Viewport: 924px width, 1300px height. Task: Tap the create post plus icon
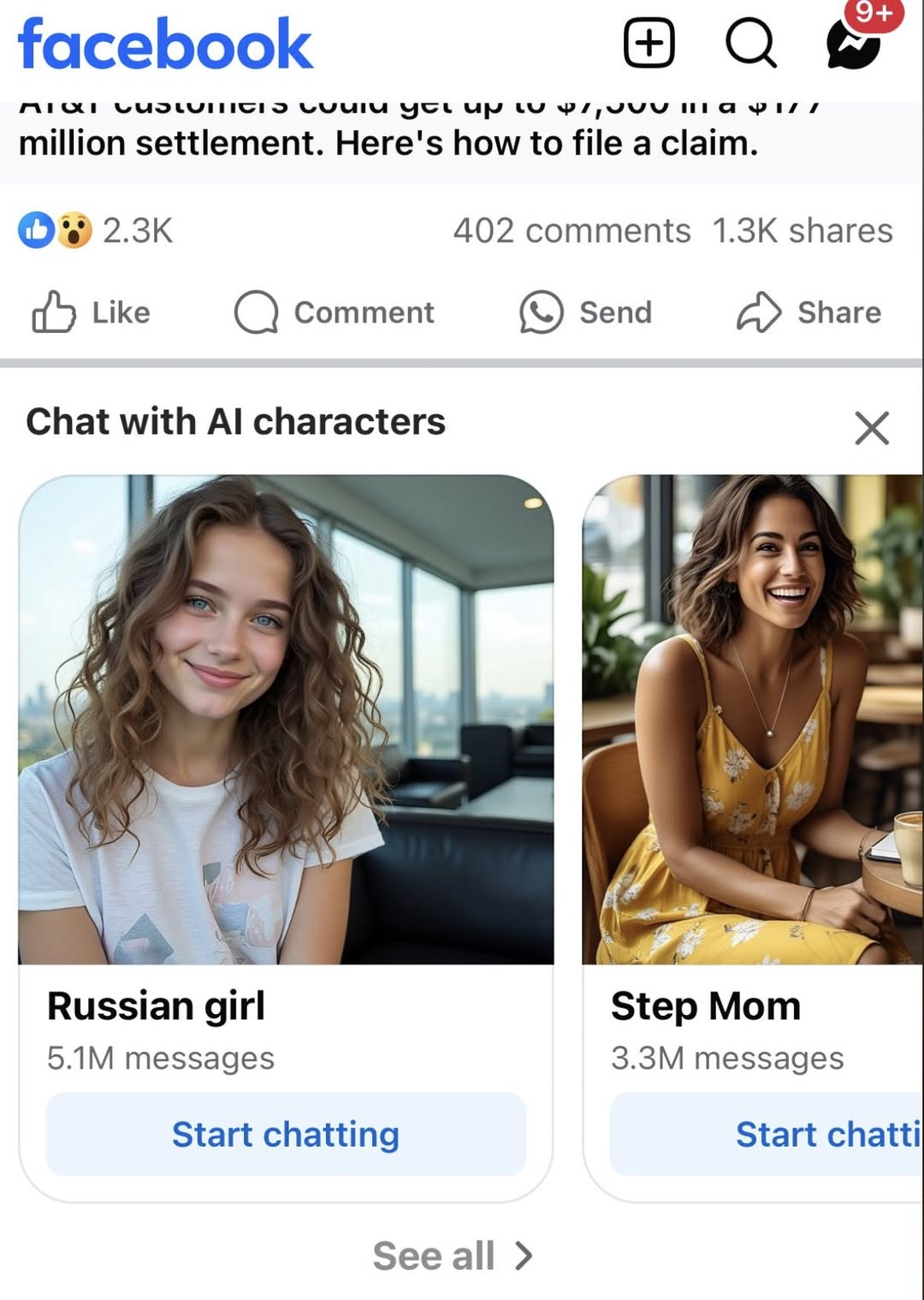[x=649, y=43]
